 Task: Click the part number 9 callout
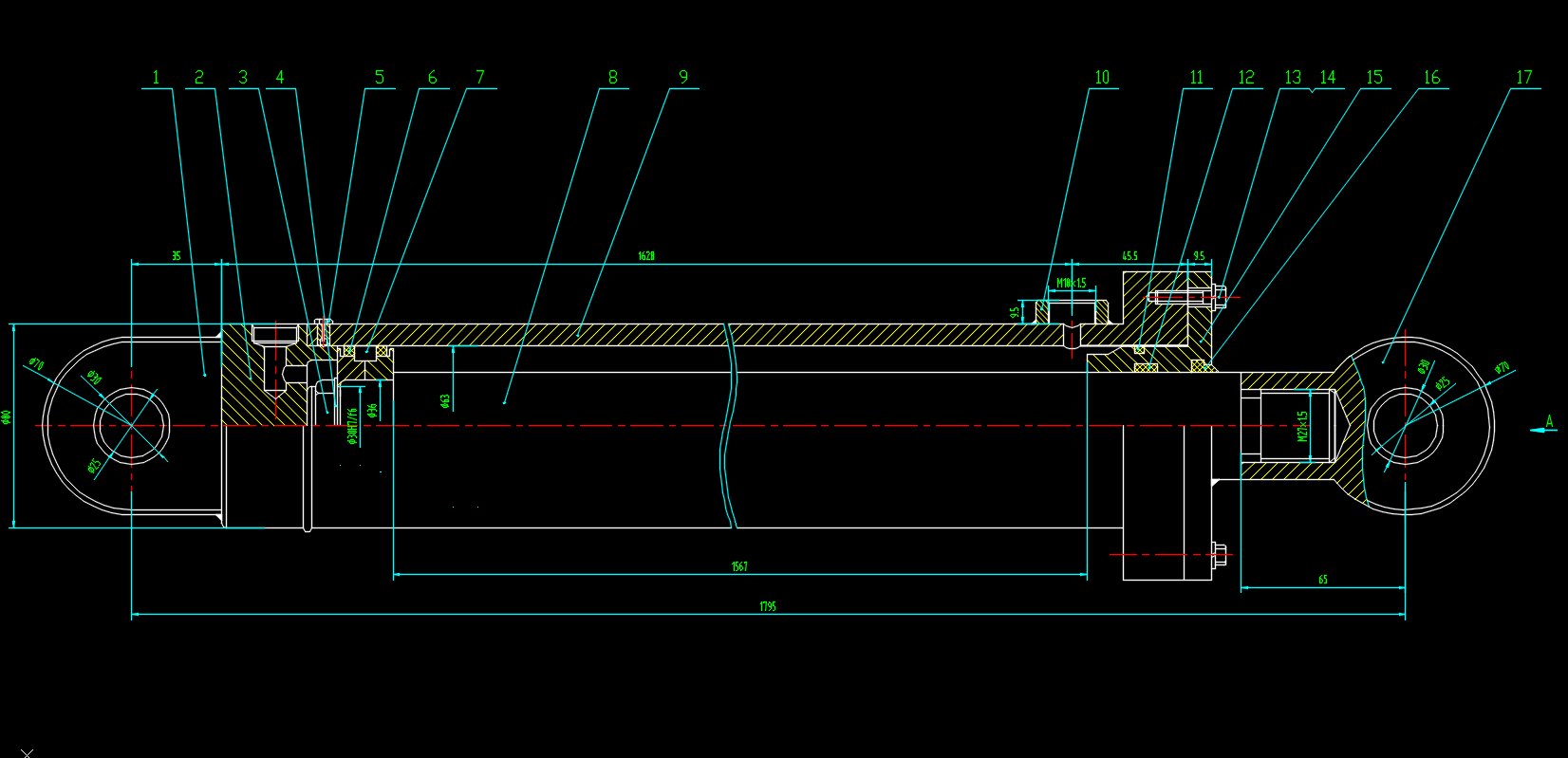click(x=683, y=78)
